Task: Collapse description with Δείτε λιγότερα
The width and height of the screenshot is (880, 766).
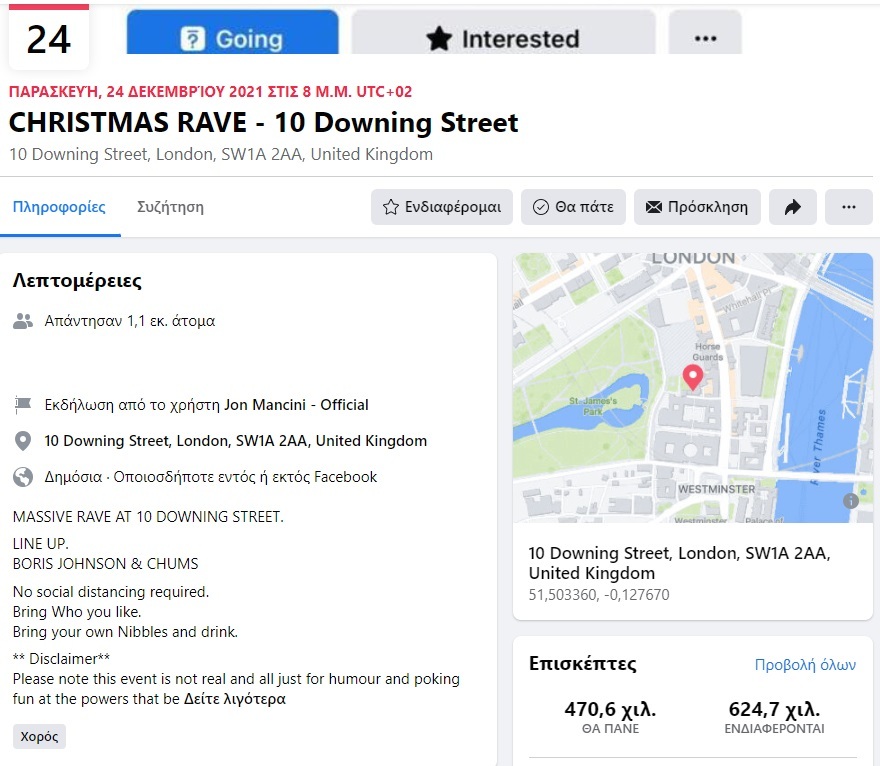Action: pos(235,699)
